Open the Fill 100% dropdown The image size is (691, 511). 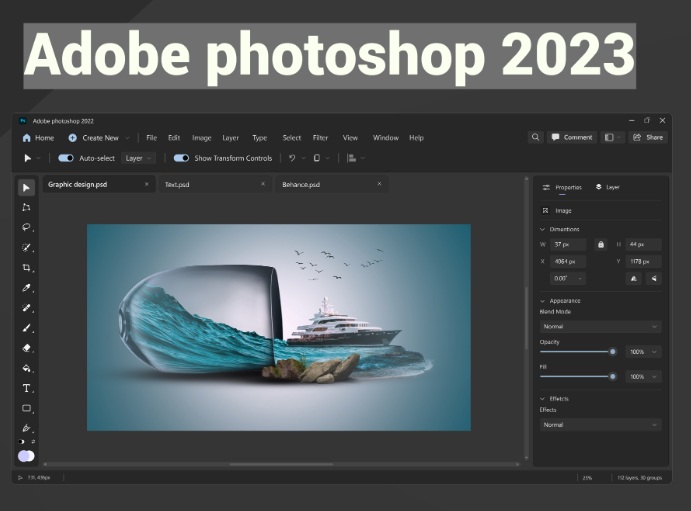[x=643, y=377]
